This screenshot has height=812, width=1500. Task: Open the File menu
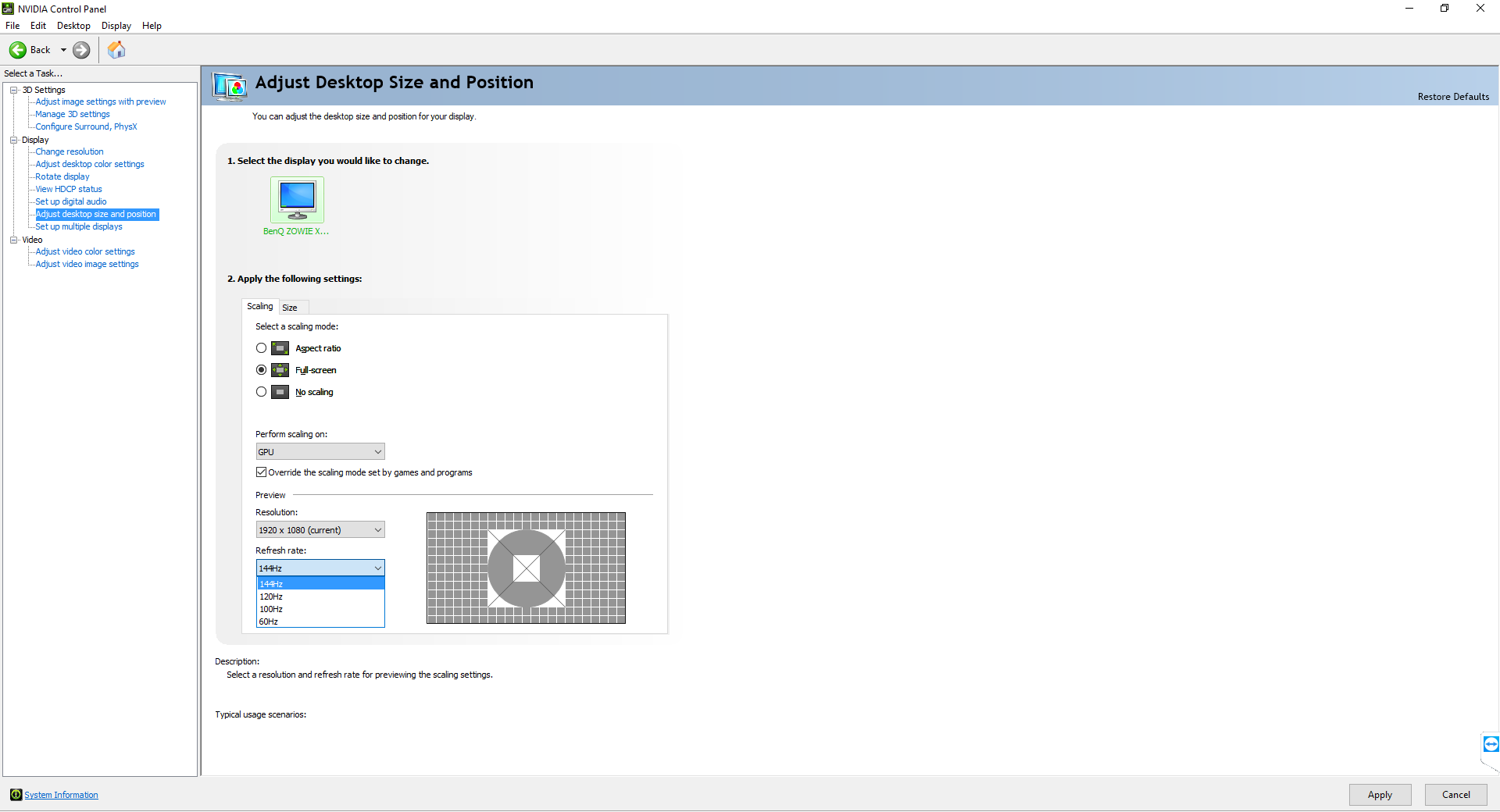(12, 26)
